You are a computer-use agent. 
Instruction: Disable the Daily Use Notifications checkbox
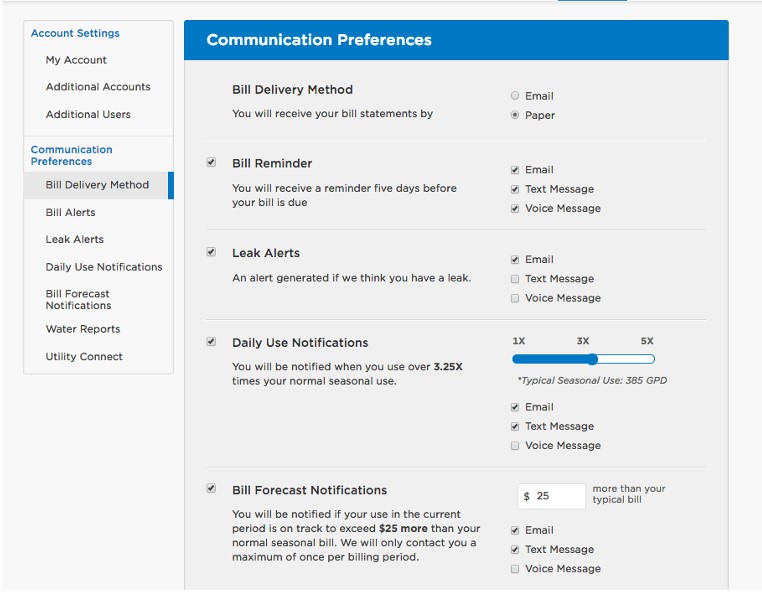[x=211, y=341]
